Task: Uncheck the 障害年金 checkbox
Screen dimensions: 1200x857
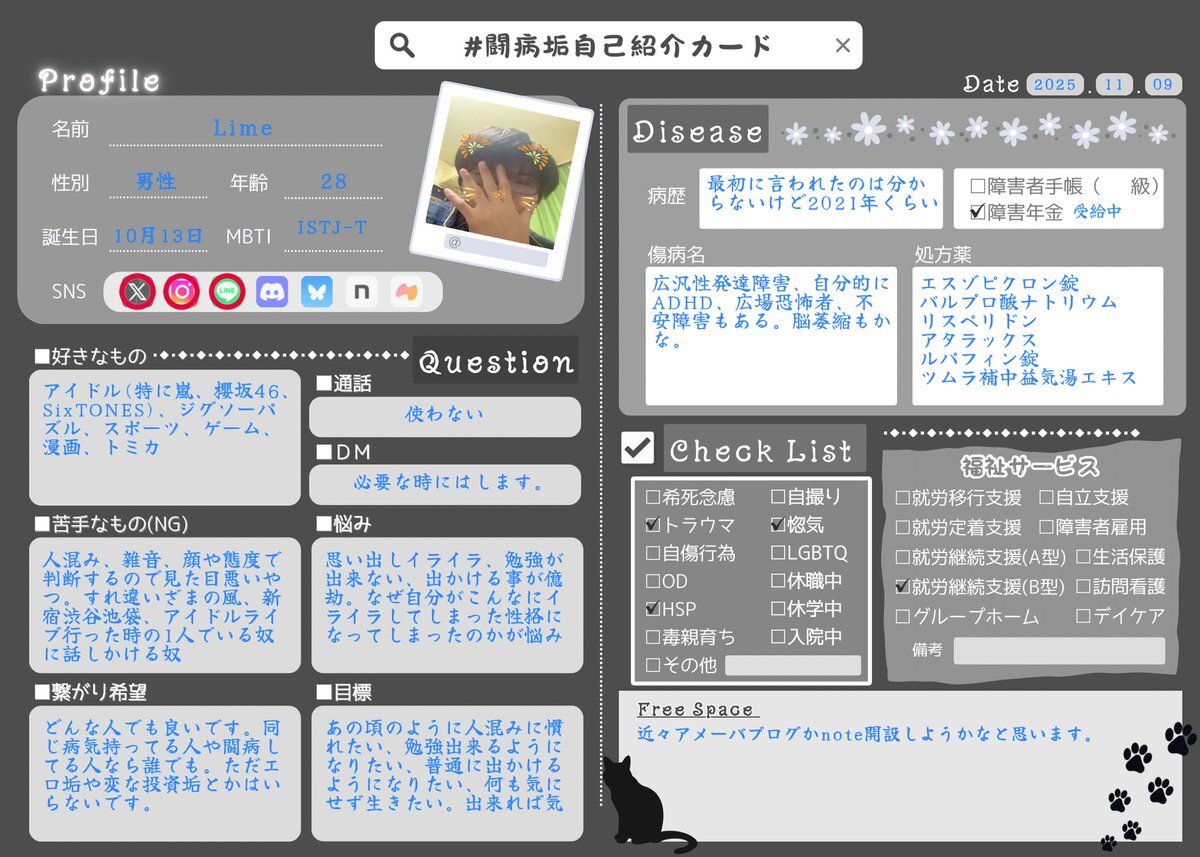Action: pos(978,212)
